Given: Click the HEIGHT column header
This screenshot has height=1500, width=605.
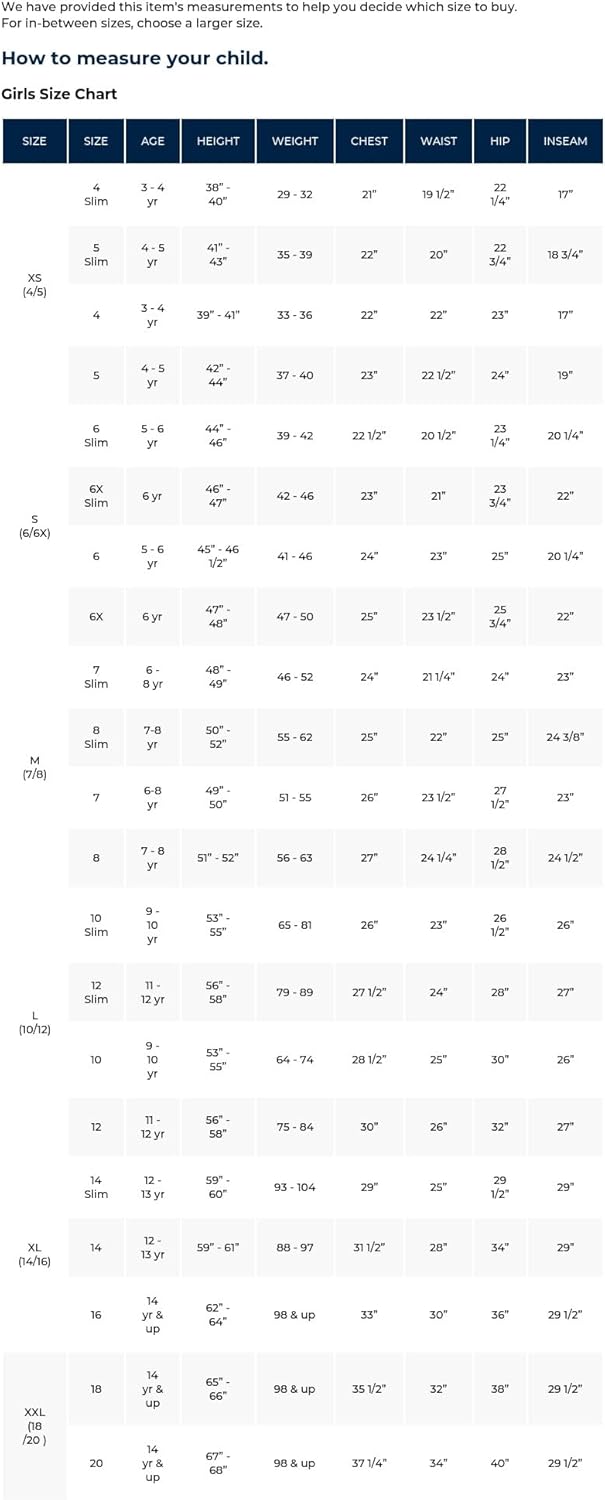Looking at the screenshot, I should pyautogui.click(x=218, y=141).
